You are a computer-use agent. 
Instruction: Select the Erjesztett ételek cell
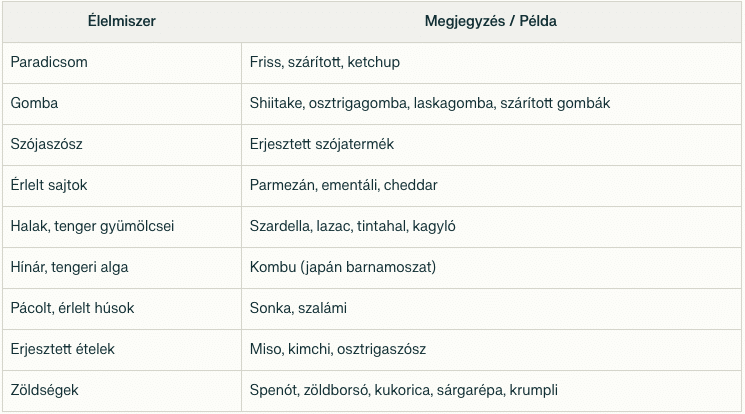pyautogui.click(x=122, y=350)
